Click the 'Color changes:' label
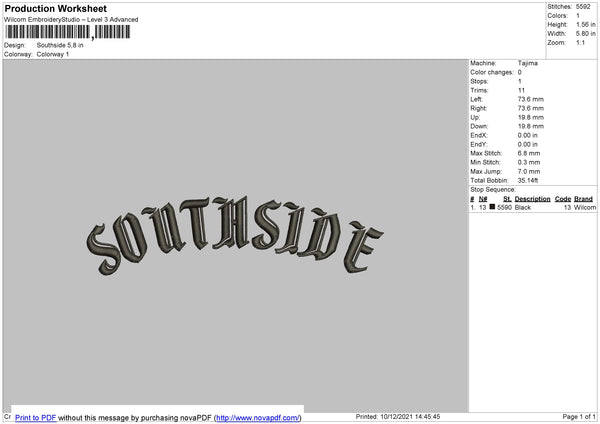This screenshot has height=424, width=600. 492,72
